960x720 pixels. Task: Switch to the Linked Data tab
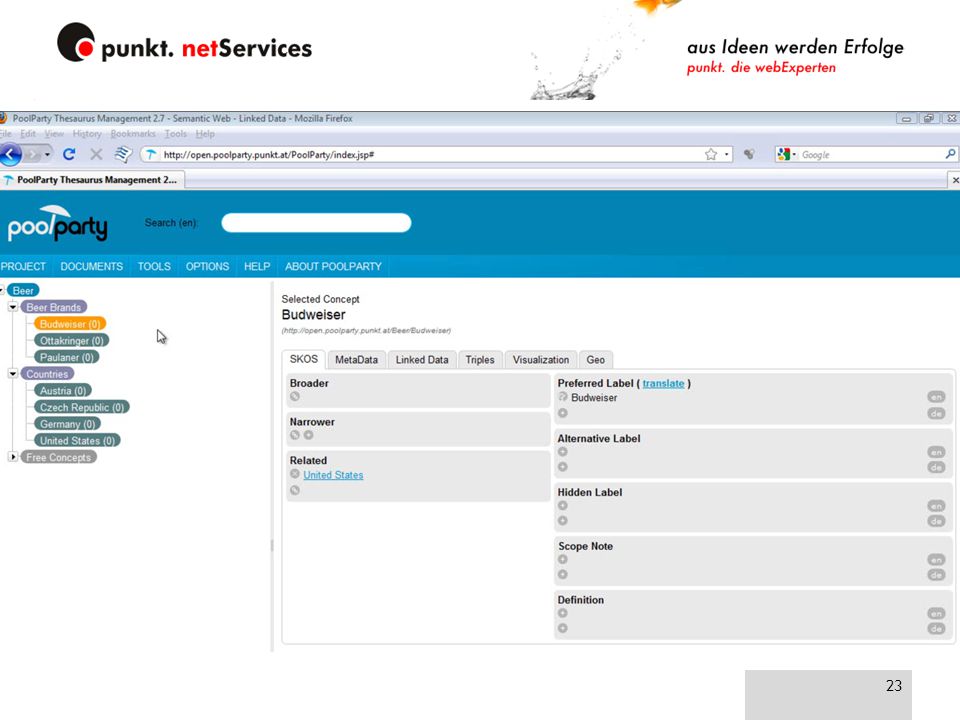click(422, 360)
